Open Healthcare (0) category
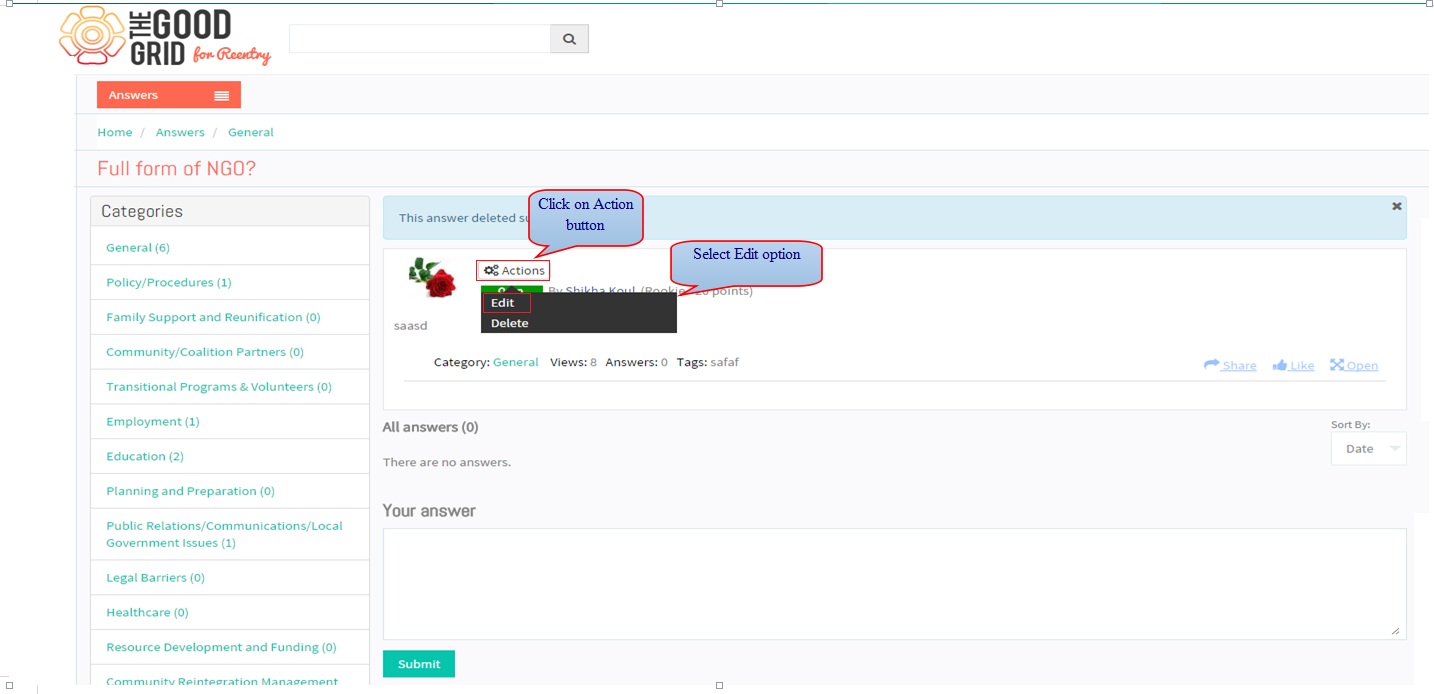Image resolution: width=1434 pixels, height=694 pixels. (x=147, y=612)
